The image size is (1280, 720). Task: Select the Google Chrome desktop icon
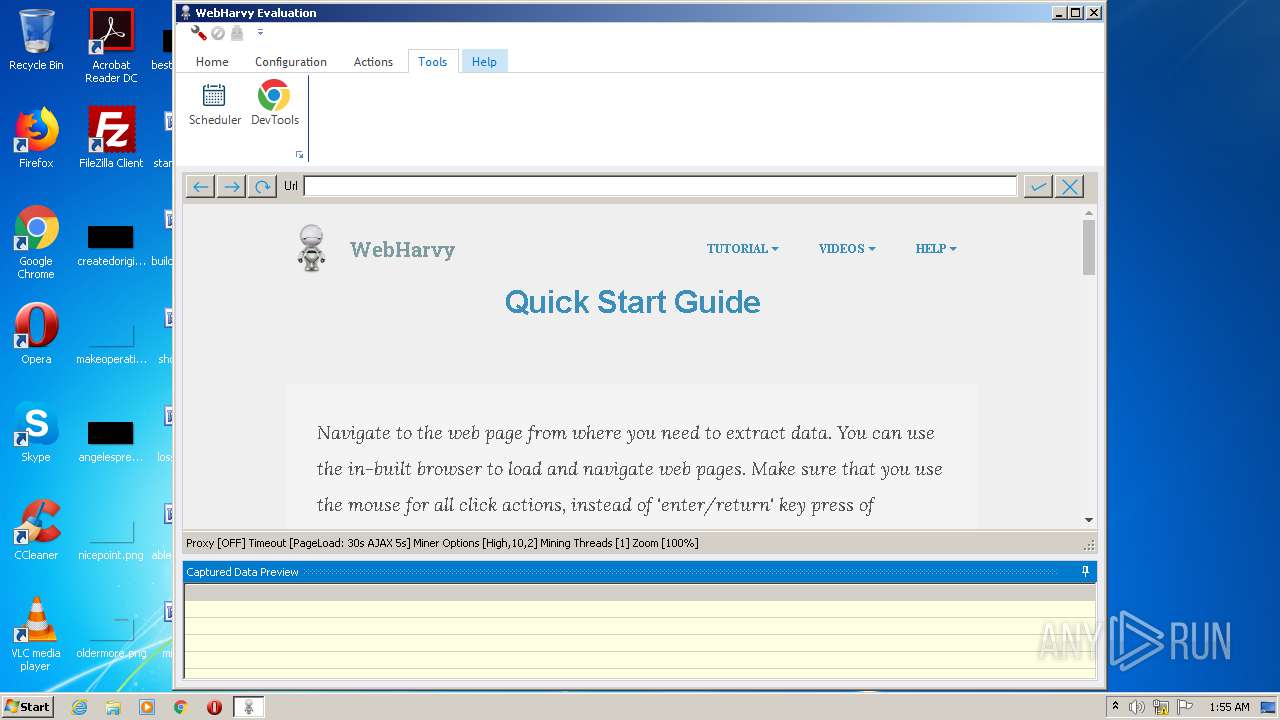(x=36, y=242)
